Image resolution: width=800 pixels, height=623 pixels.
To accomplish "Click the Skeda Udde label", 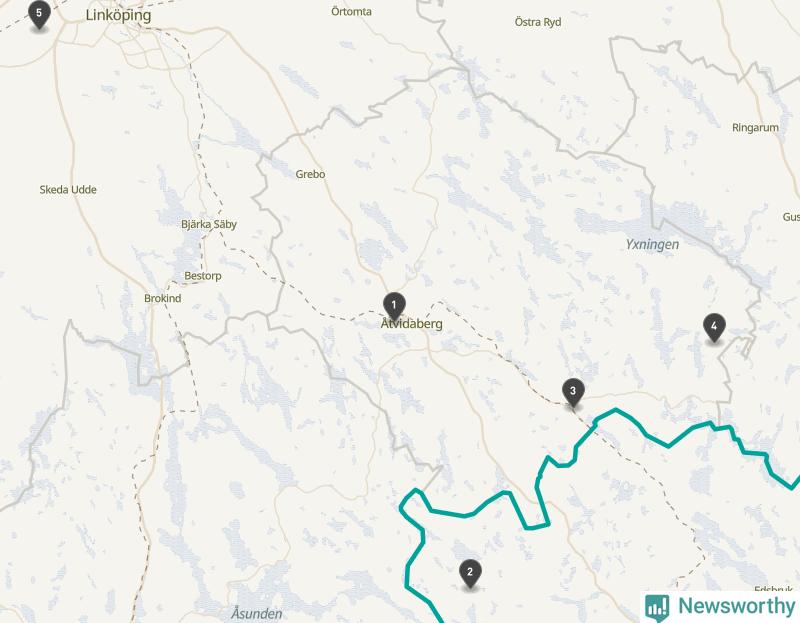I will [x=68, y=190].
